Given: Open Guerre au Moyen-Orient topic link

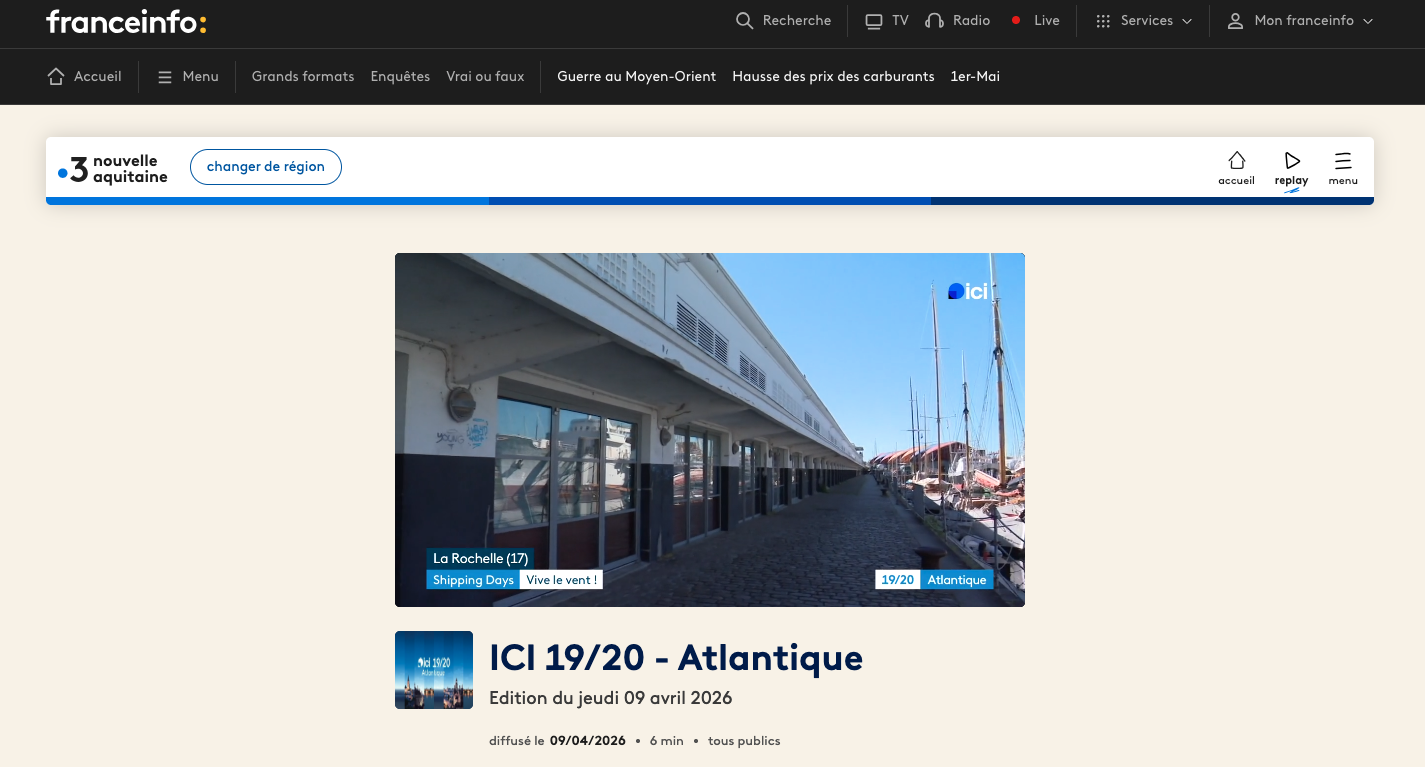Looking at the screenshot, I should 636,77.
